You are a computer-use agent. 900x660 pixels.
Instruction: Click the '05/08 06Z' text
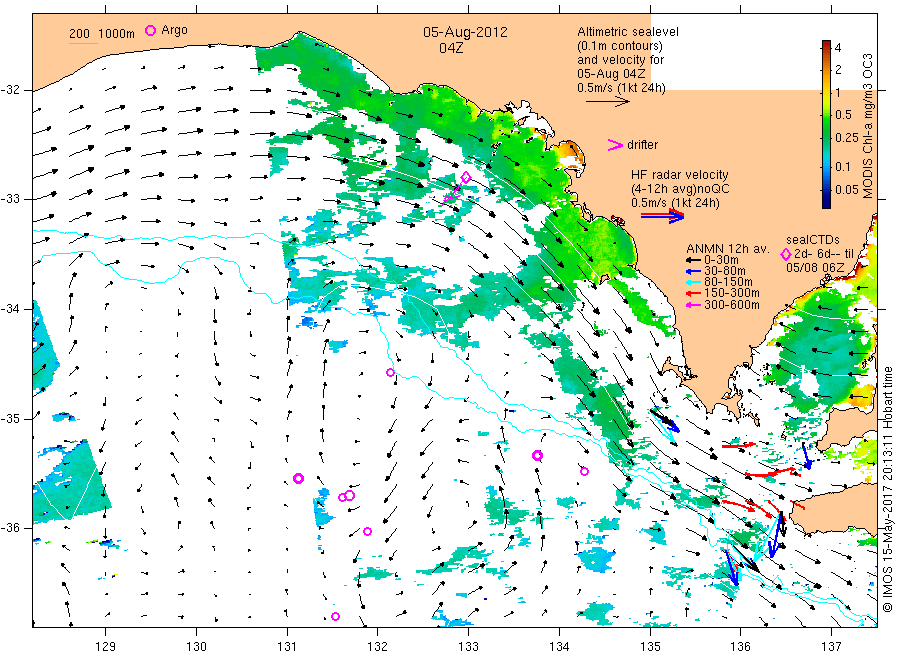815,268
